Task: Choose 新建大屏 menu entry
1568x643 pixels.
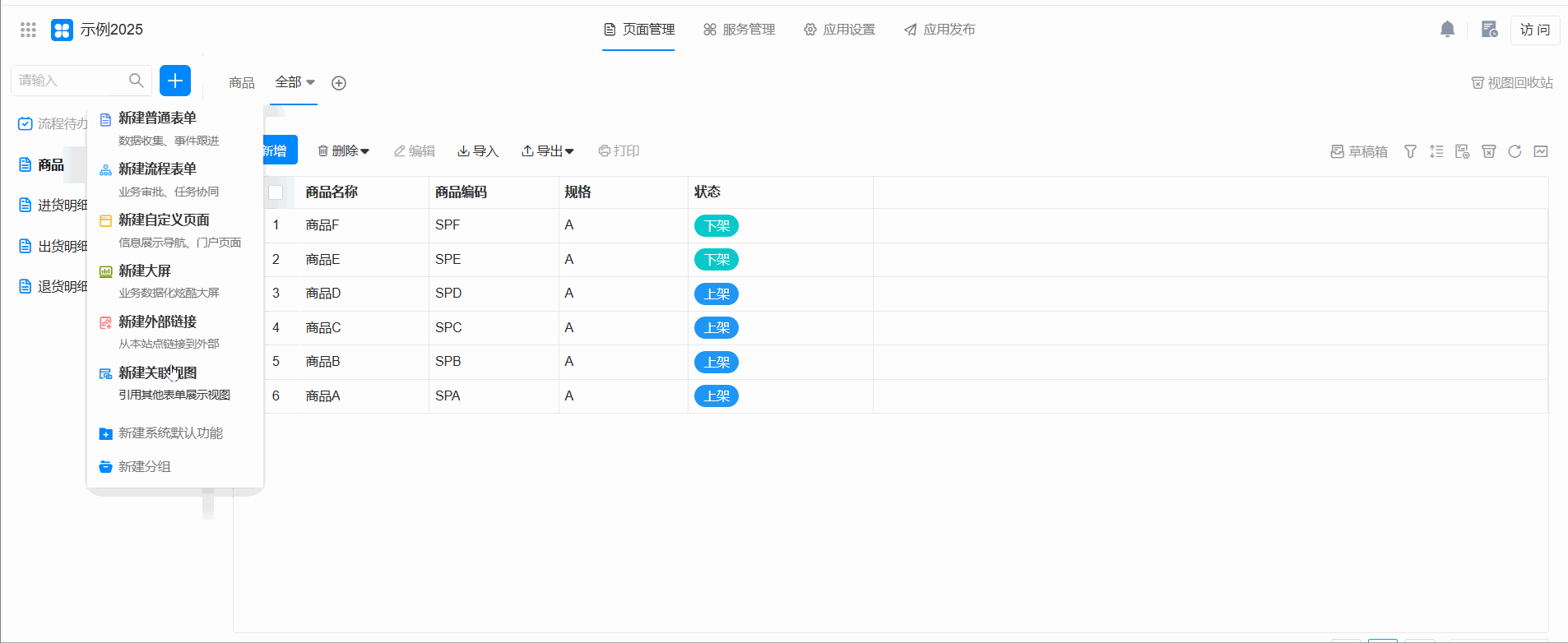Action: point(145,271)
